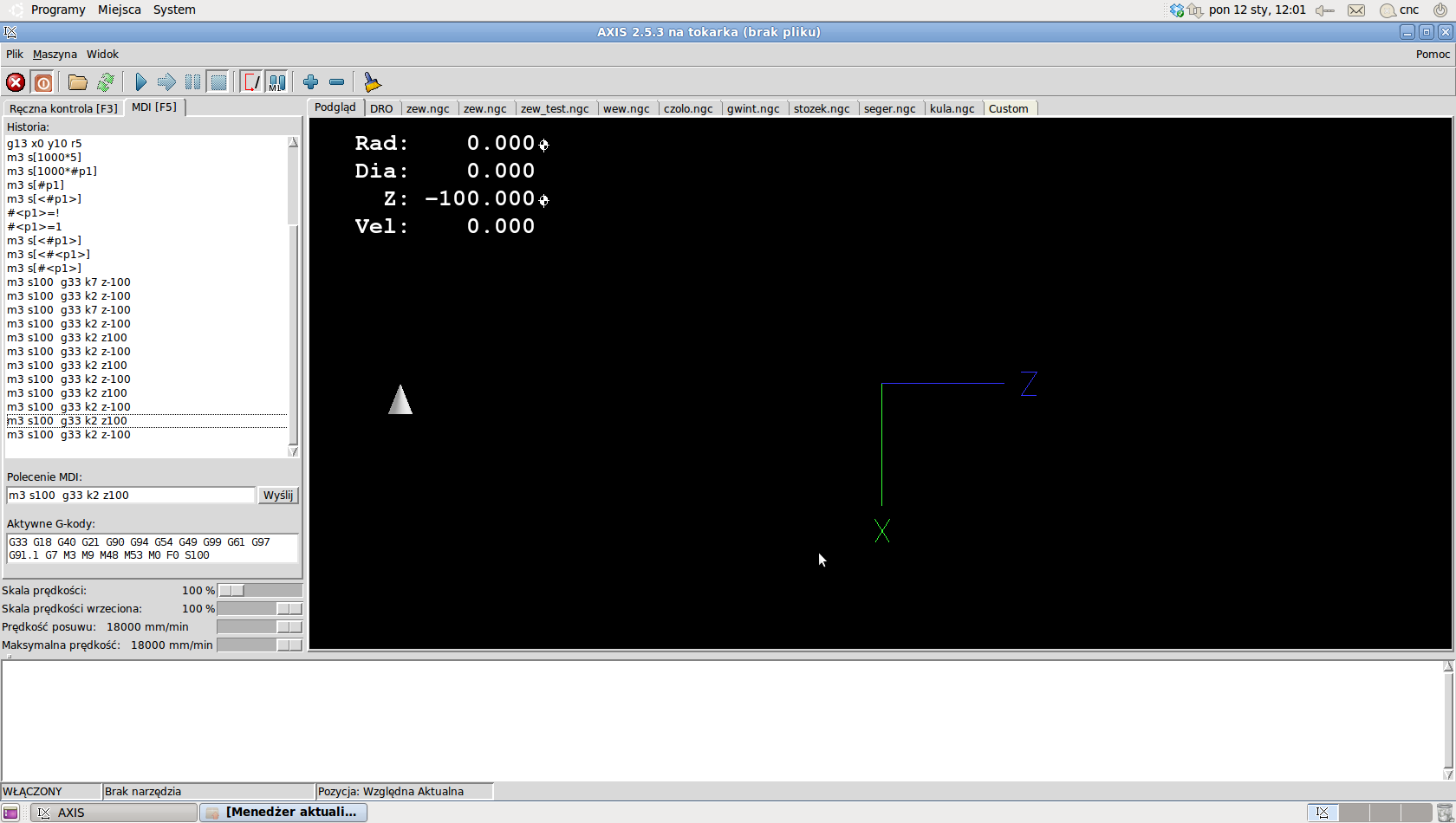Select history entry m3 s[<#<p1>]
The width and height of the screenshot is (1456, 823).
(x=49, y=255)
